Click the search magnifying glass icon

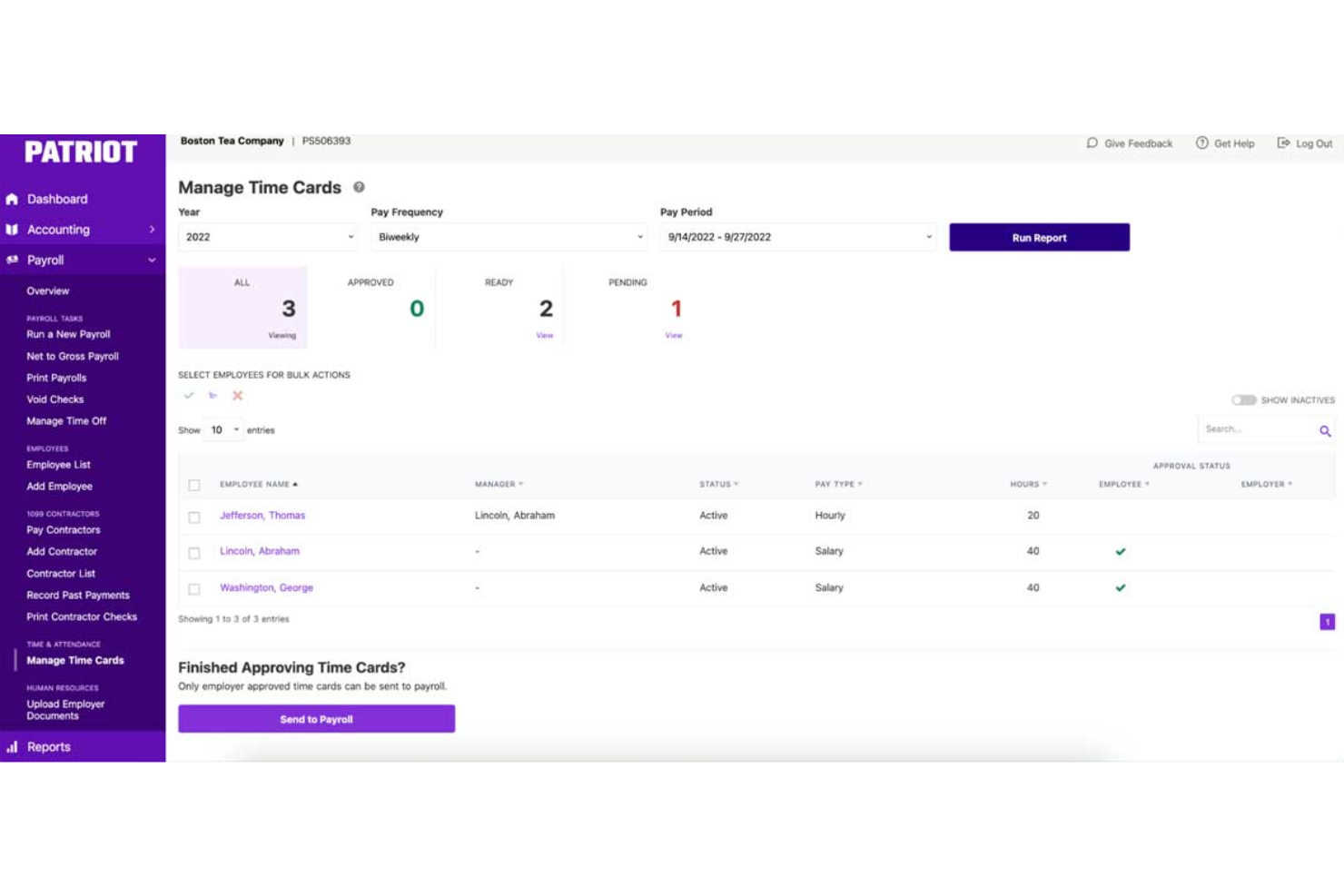tap(1325, 431)
